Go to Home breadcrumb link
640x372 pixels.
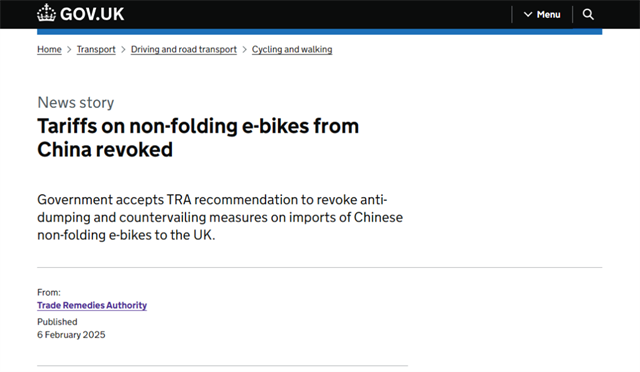coord(49,49)
